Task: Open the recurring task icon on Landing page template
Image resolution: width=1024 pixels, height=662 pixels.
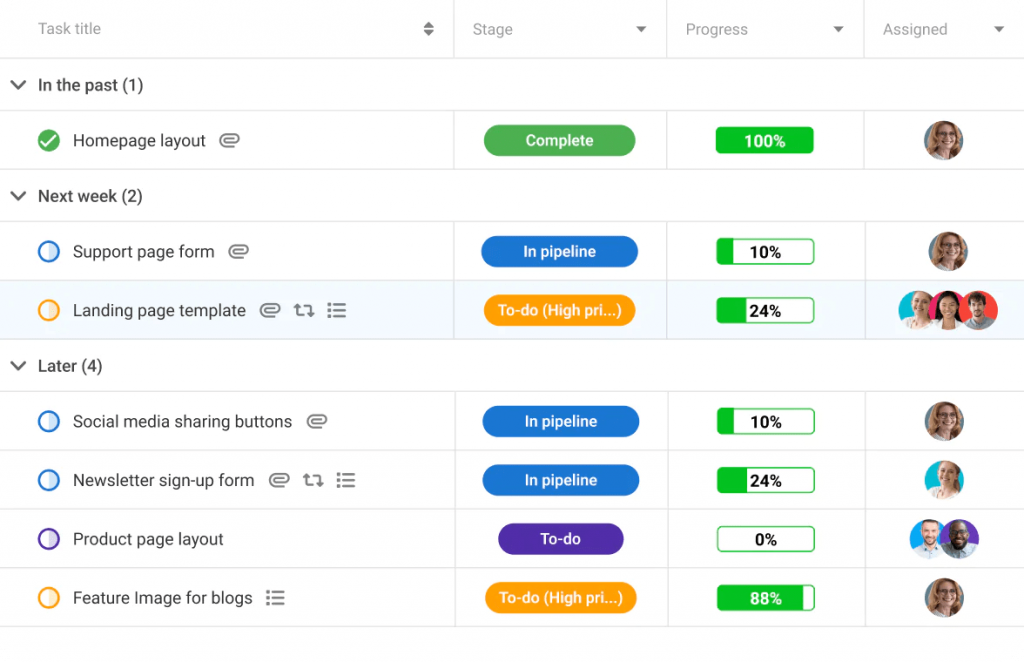Action: (x=303, y=310)
